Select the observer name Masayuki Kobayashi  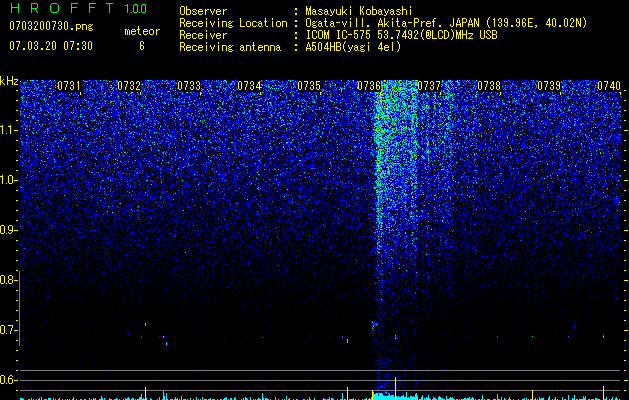pyautogui.click(x=359, y=11)
